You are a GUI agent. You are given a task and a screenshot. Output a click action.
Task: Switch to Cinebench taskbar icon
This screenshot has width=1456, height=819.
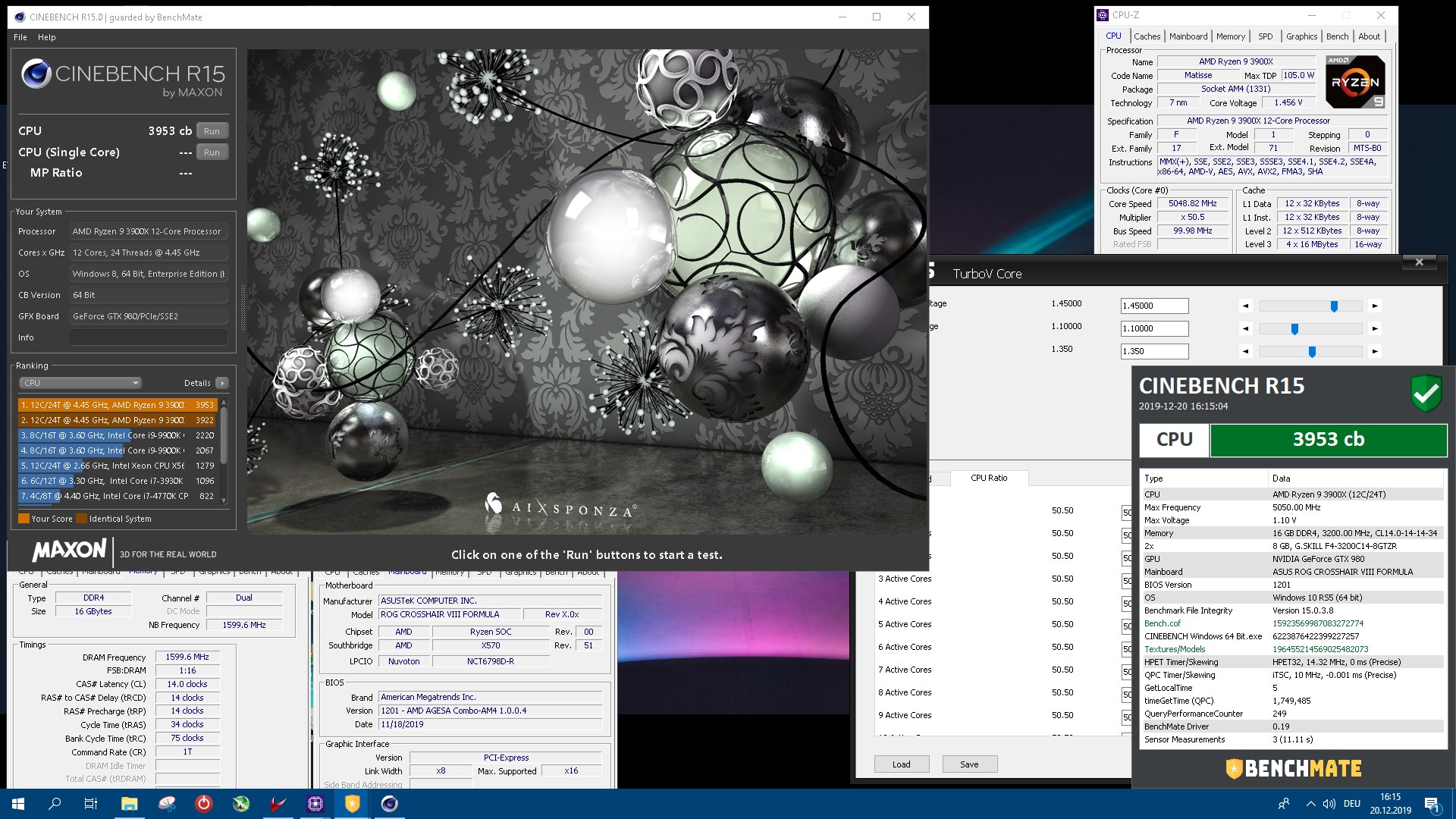pos(390,804)
